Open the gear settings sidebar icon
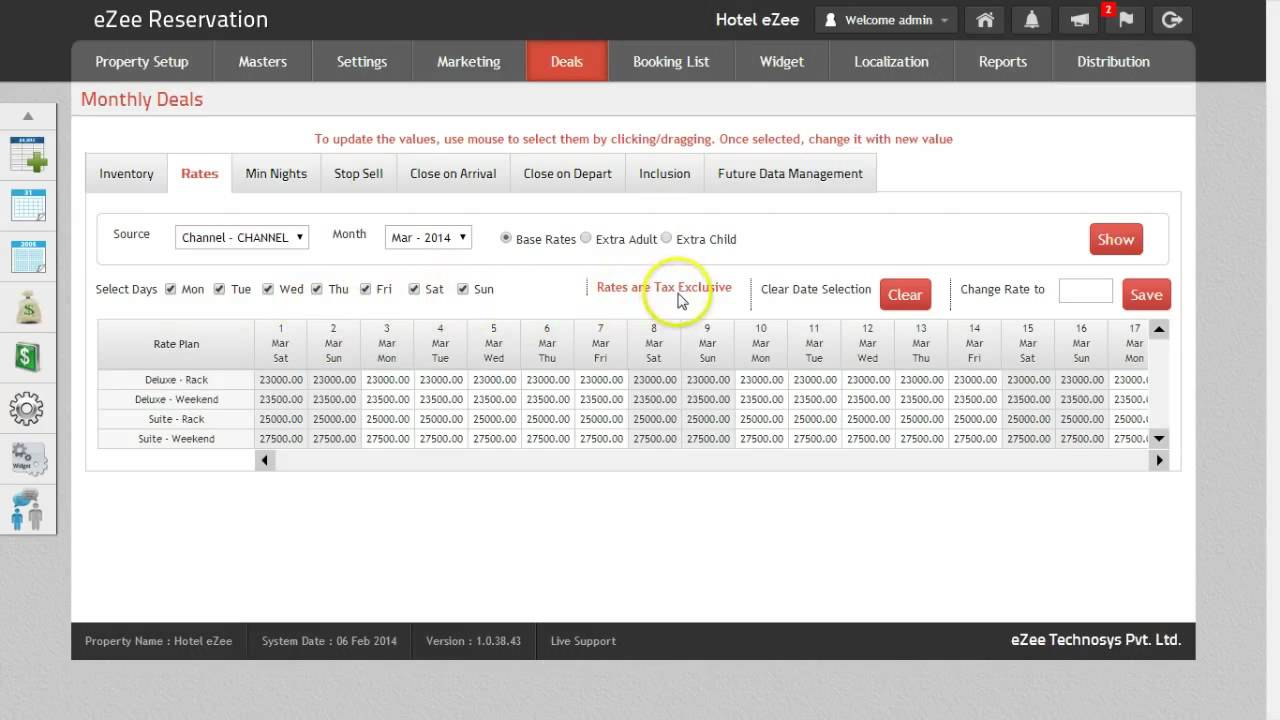 coord(27,408)
